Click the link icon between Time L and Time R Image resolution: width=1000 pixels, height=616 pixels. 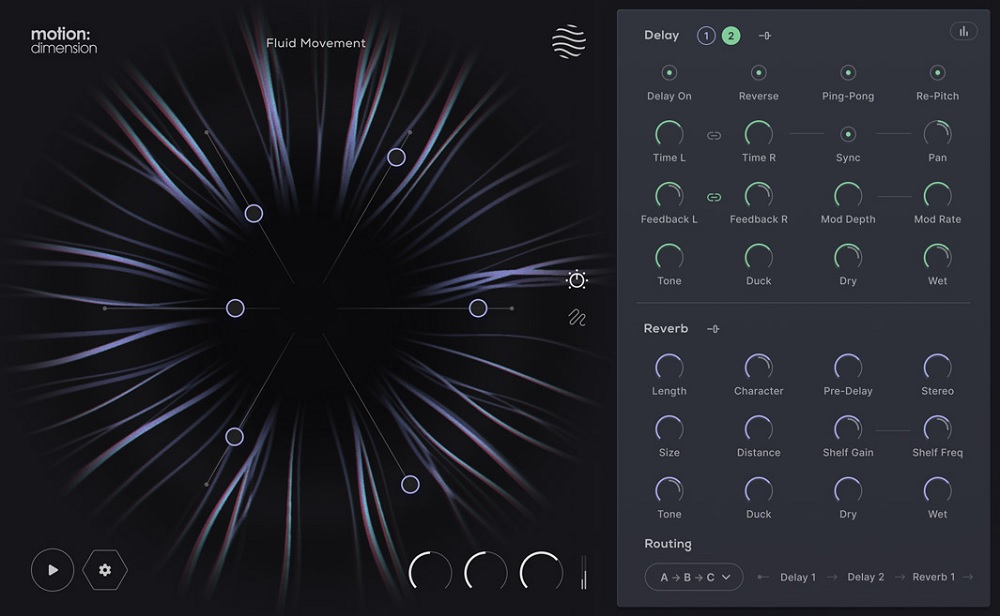[713, 134]
